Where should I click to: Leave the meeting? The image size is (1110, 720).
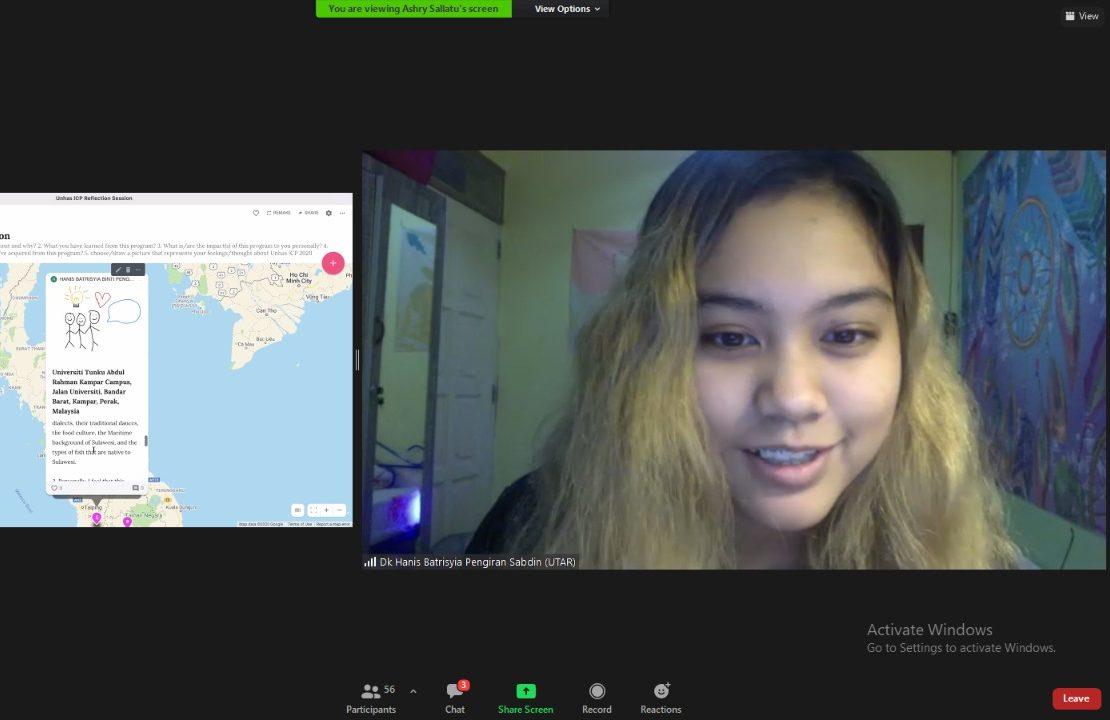[x=1076, y=698]
